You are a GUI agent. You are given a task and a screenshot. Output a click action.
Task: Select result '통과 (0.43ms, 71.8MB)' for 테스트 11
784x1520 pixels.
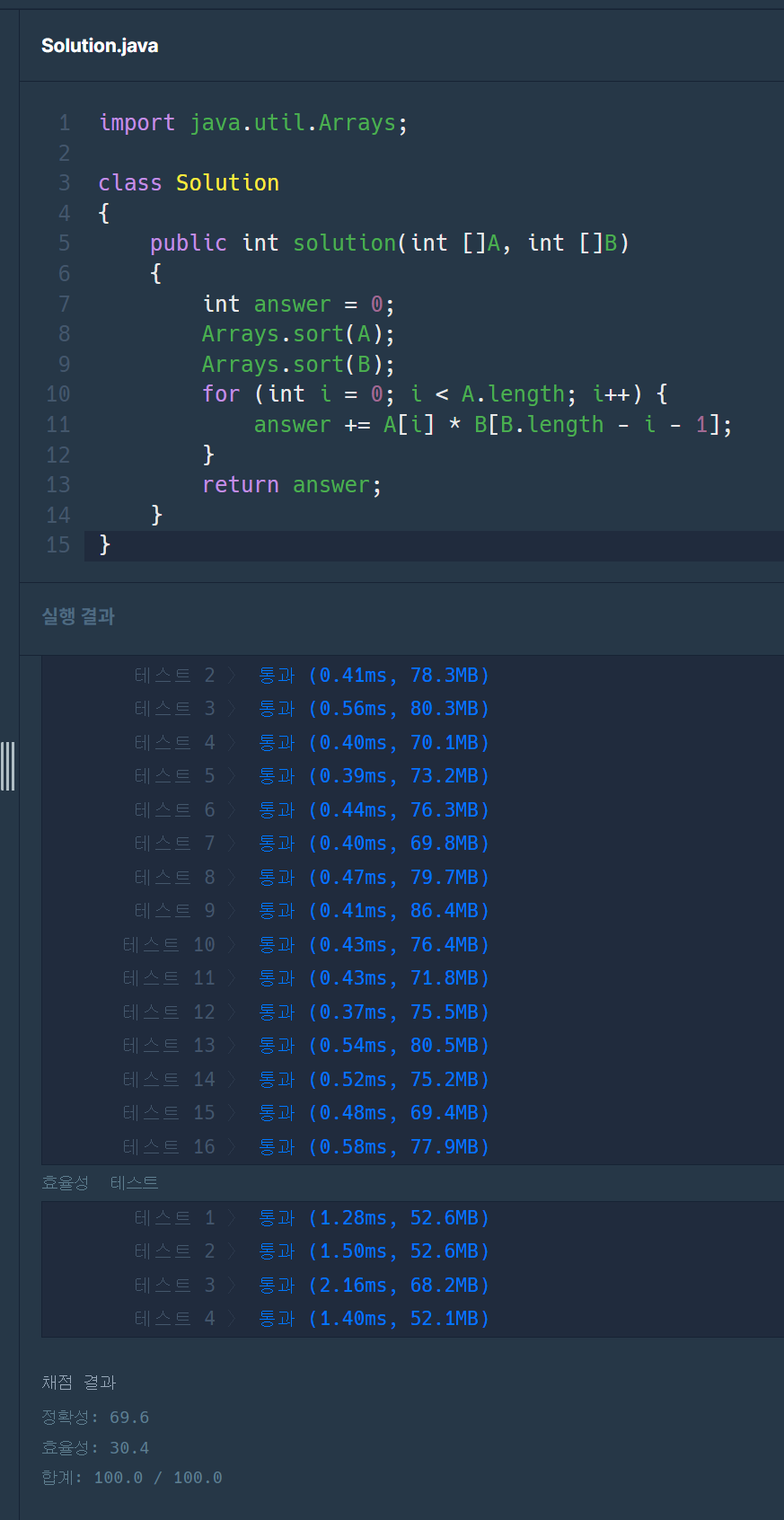tap(374, 977)
